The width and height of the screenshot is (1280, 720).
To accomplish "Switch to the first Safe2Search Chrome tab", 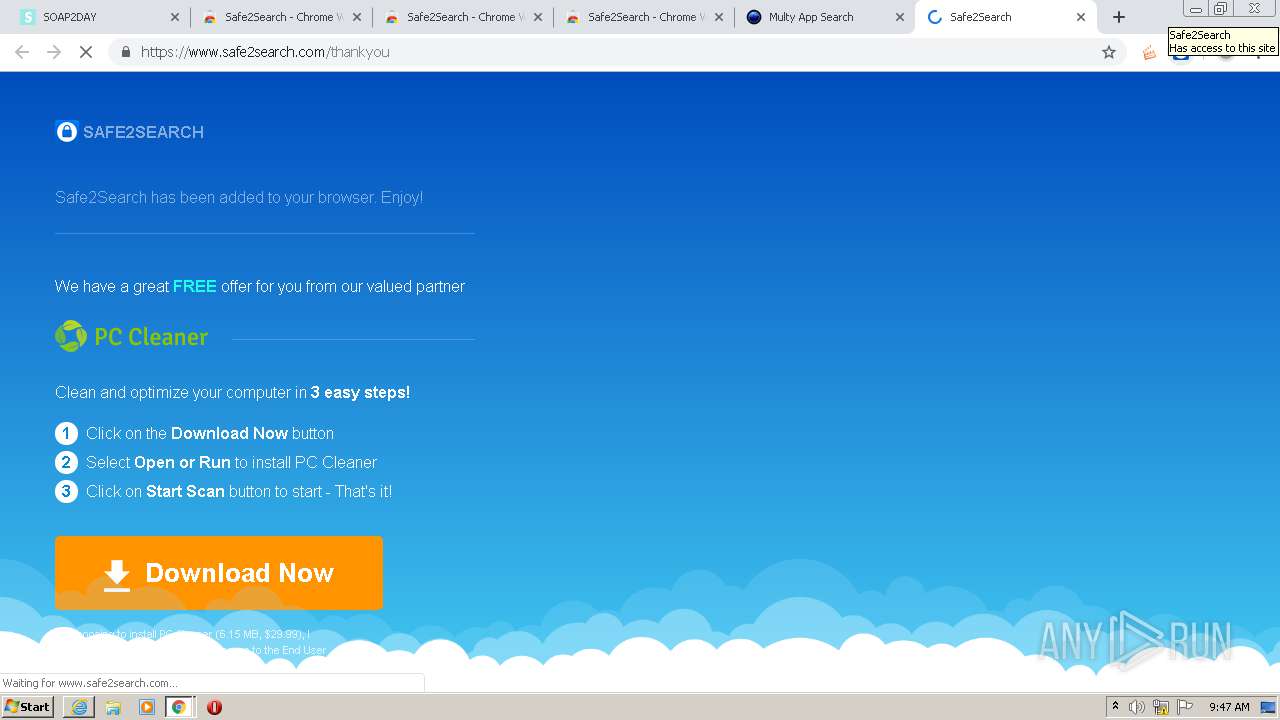I will point(281,17).
